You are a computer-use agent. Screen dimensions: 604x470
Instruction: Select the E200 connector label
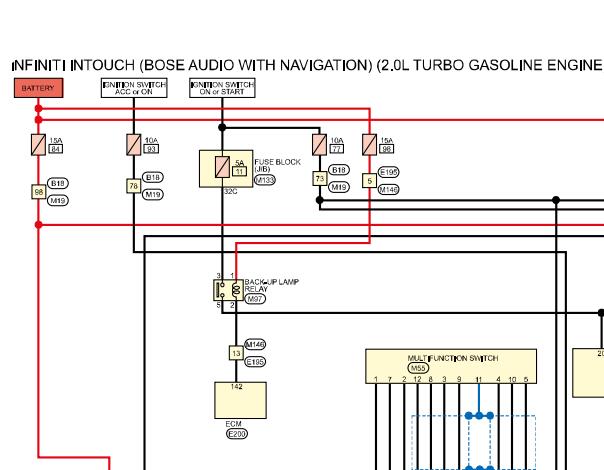click(237, 434)
